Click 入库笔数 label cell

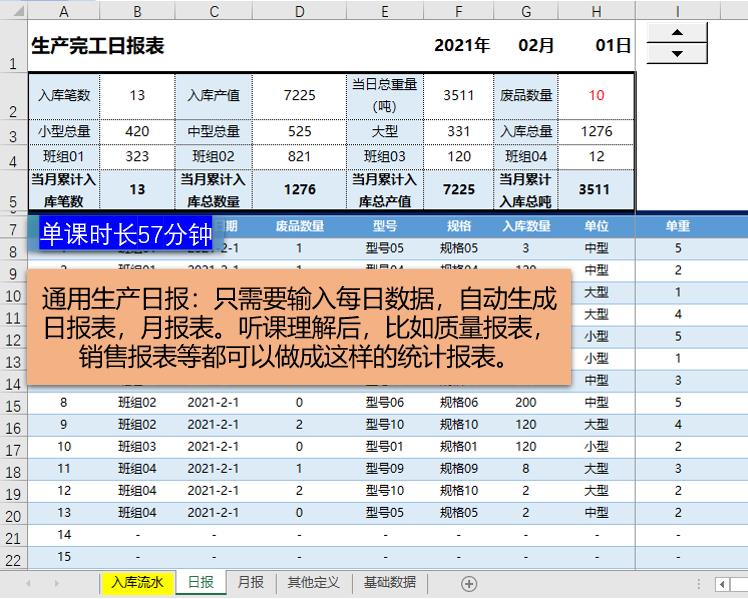[x=64, y=95]
